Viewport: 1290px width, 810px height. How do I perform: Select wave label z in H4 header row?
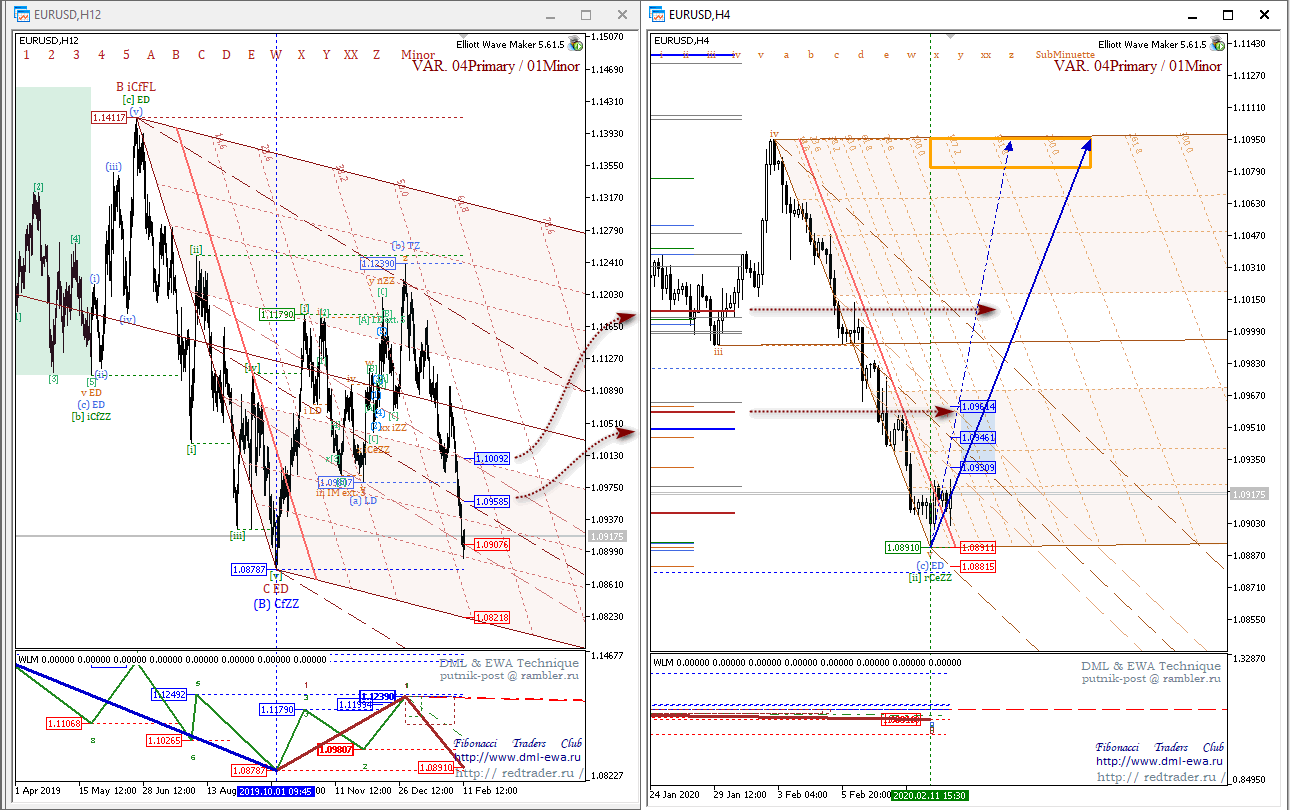pyautogui.click(x=1011, y=55)
